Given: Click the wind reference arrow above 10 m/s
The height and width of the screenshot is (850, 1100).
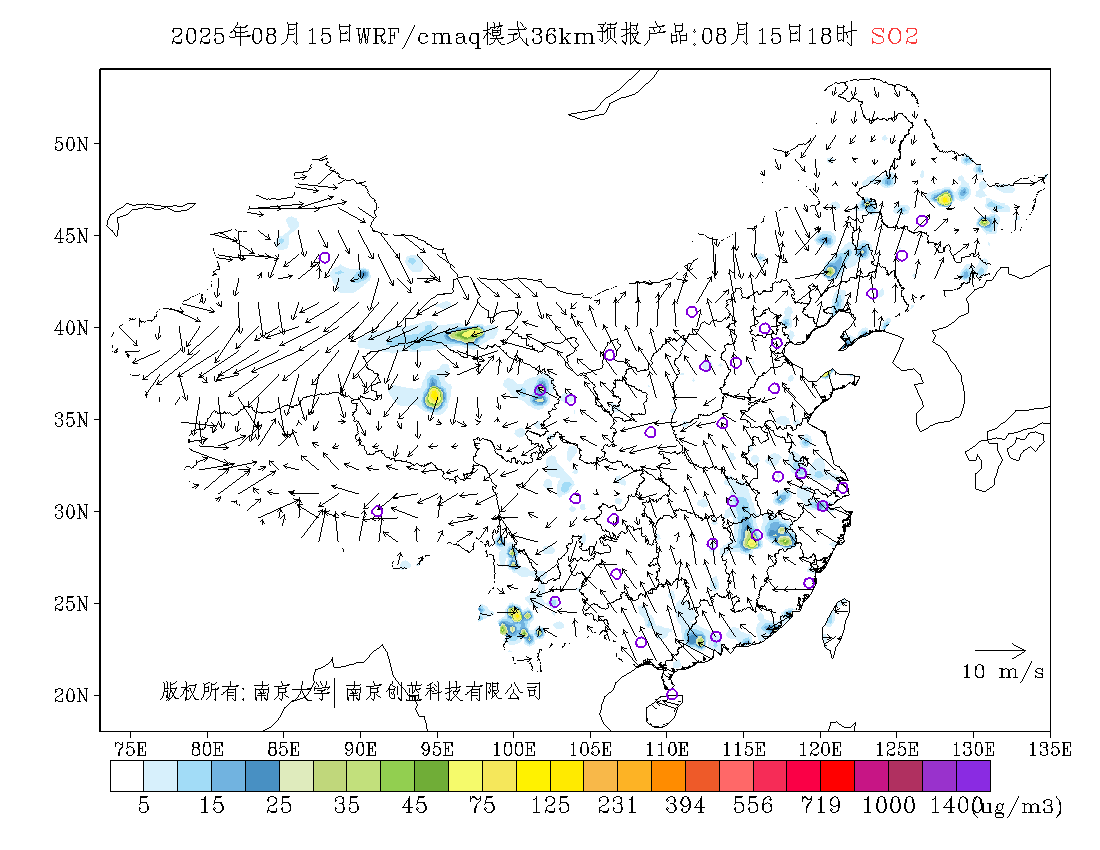Looking at the screenshot, I should [x=1000, y=651].
